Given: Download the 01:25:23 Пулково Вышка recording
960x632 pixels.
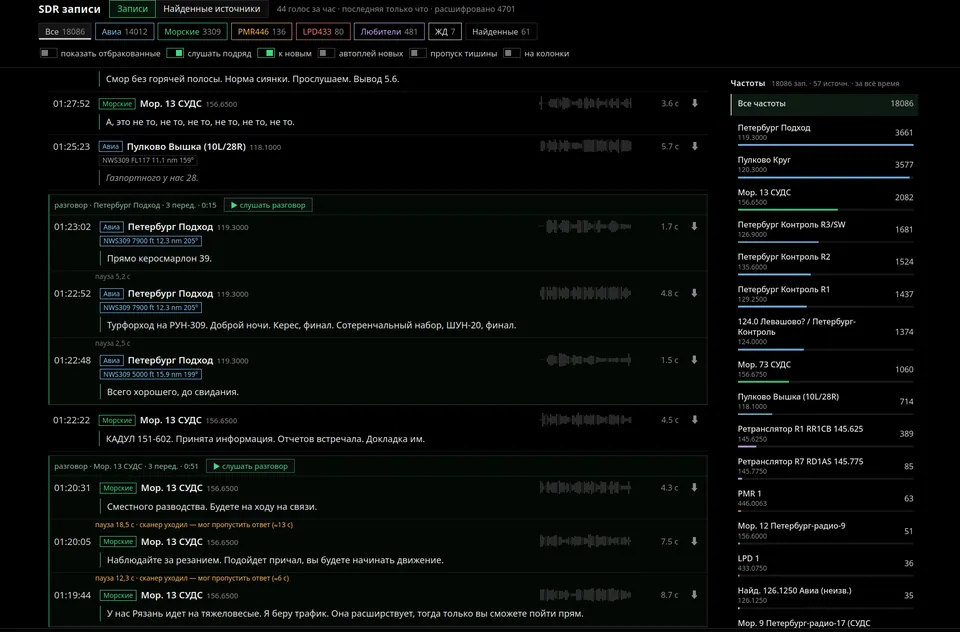Looking at the screenshot, I should point(695,146).
